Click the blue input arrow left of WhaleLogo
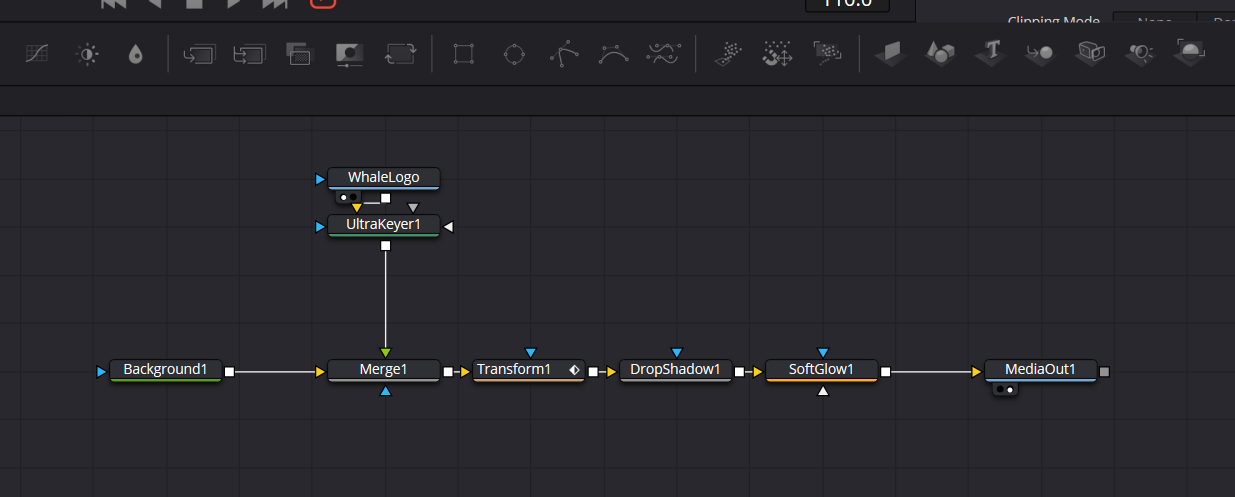Image resolution: width=1235 pixels, height=497 pixels. pyautogui.click(x=320, y=179)
